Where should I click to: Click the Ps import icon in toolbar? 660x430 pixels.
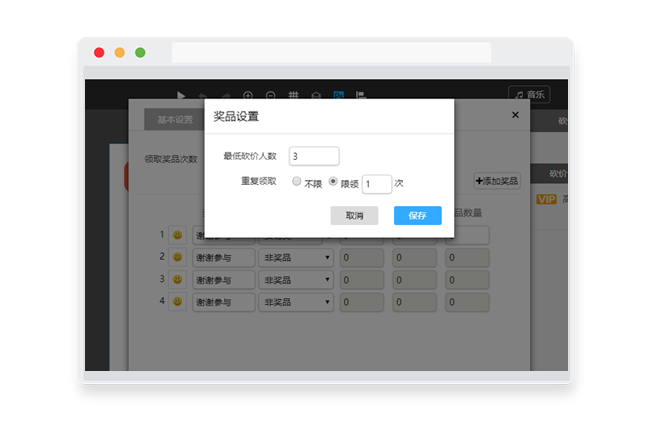pyautogui.click(x=339, y=96)
